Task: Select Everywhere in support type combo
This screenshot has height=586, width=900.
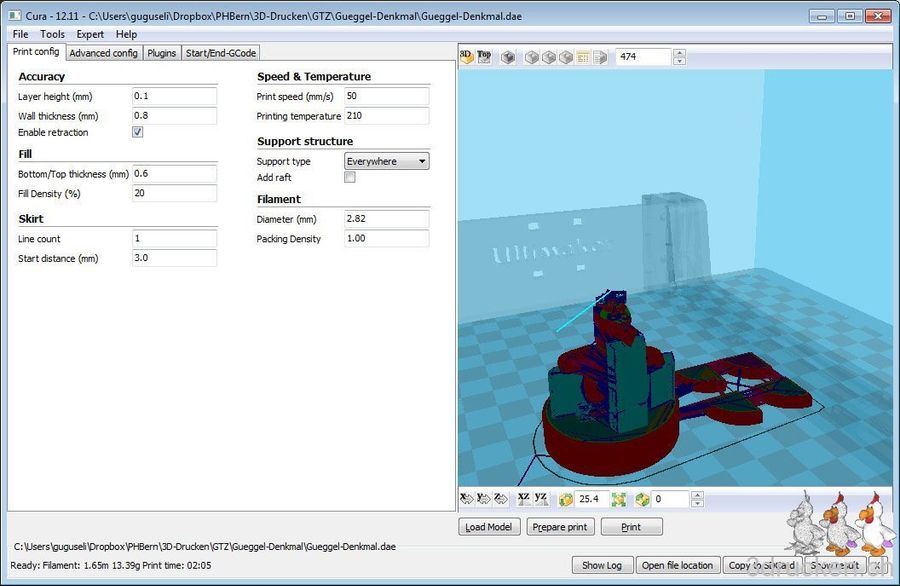Action: (385, 161)
